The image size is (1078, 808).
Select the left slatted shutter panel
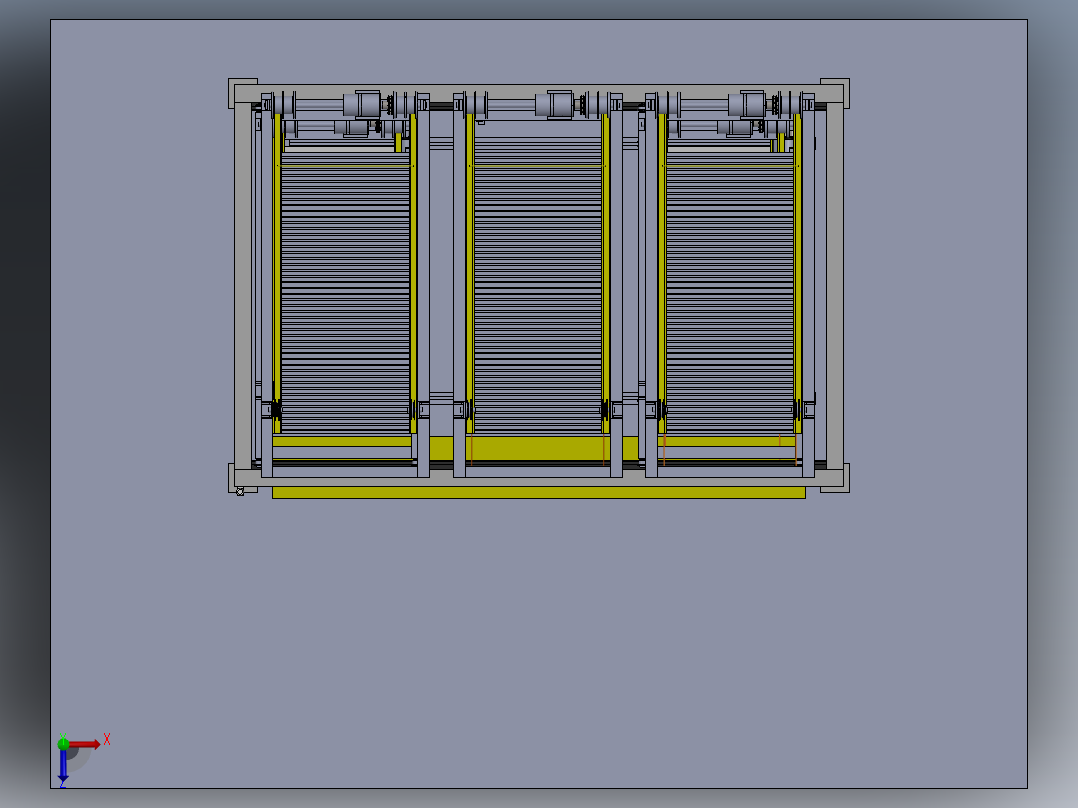(x=345, y=292)
